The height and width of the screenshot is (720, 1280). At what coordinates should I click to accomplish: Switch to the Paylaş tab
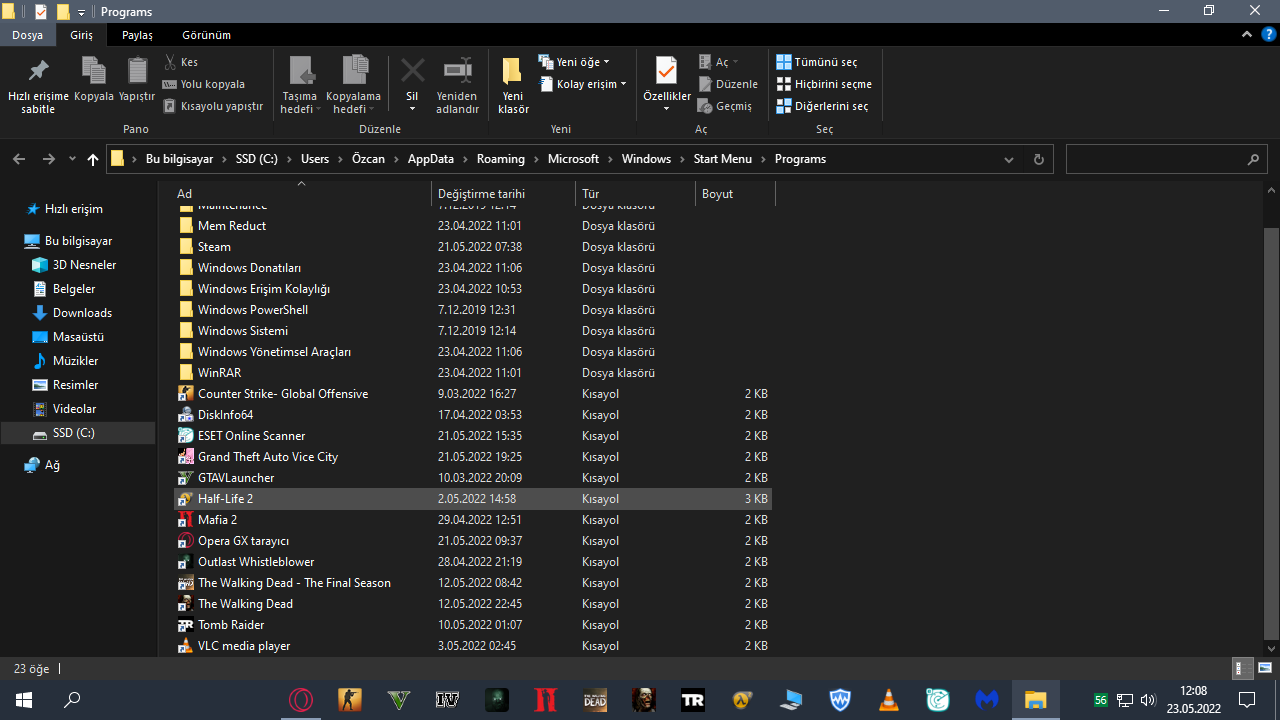point(137,35)
